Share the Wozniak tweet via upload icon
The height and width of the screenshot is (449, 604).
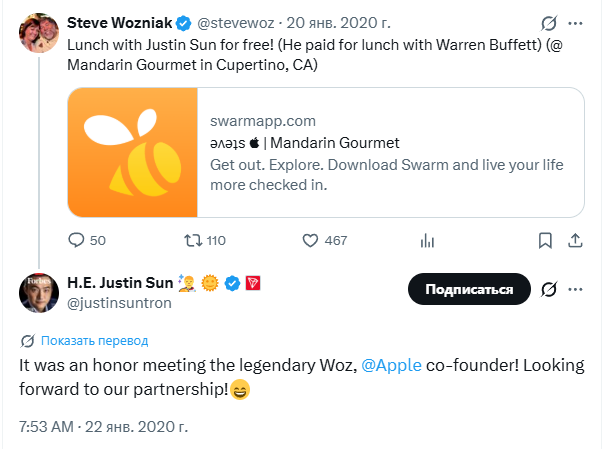point(575,240)
